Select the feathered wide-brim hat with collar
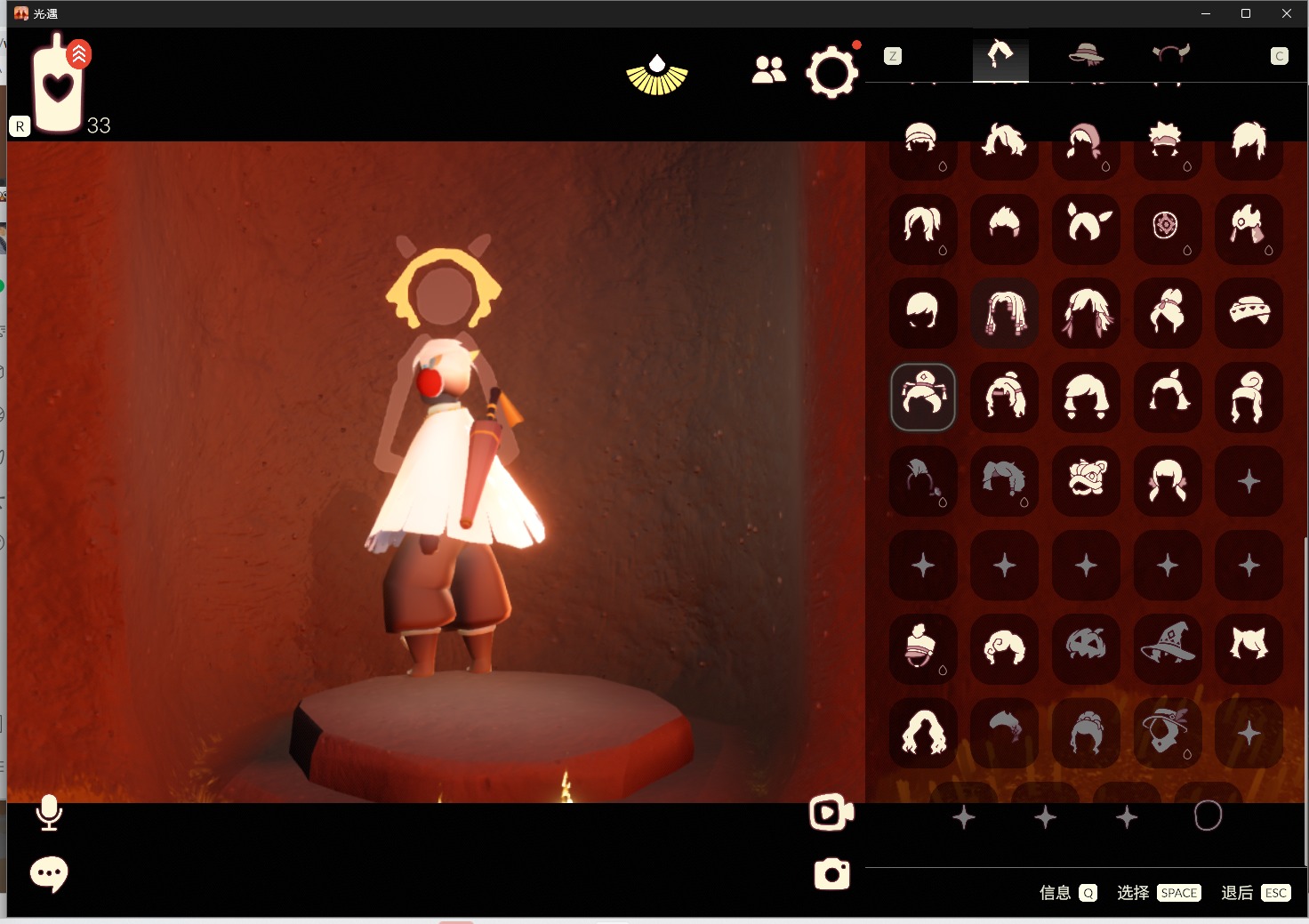The width and height of the screenshot is (1309, 924). point(1168,734)
